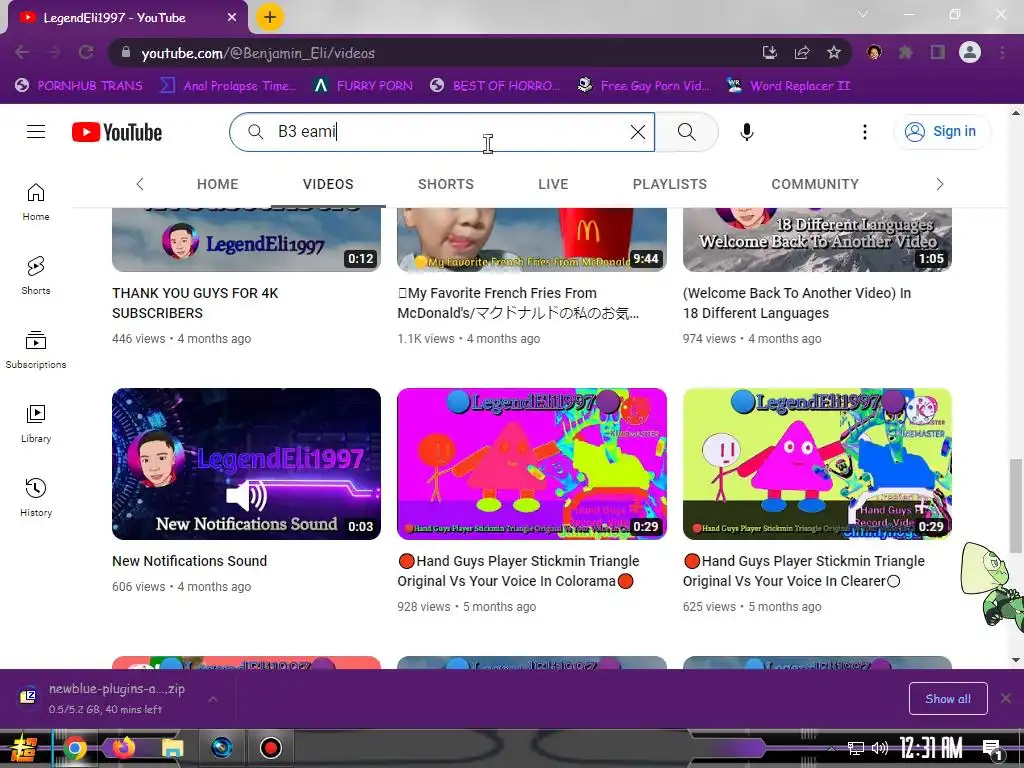Image resolution: width=1024 pixels, height=768 pixels.
Task: Bookmark this page with star icon
Action: 833,52
